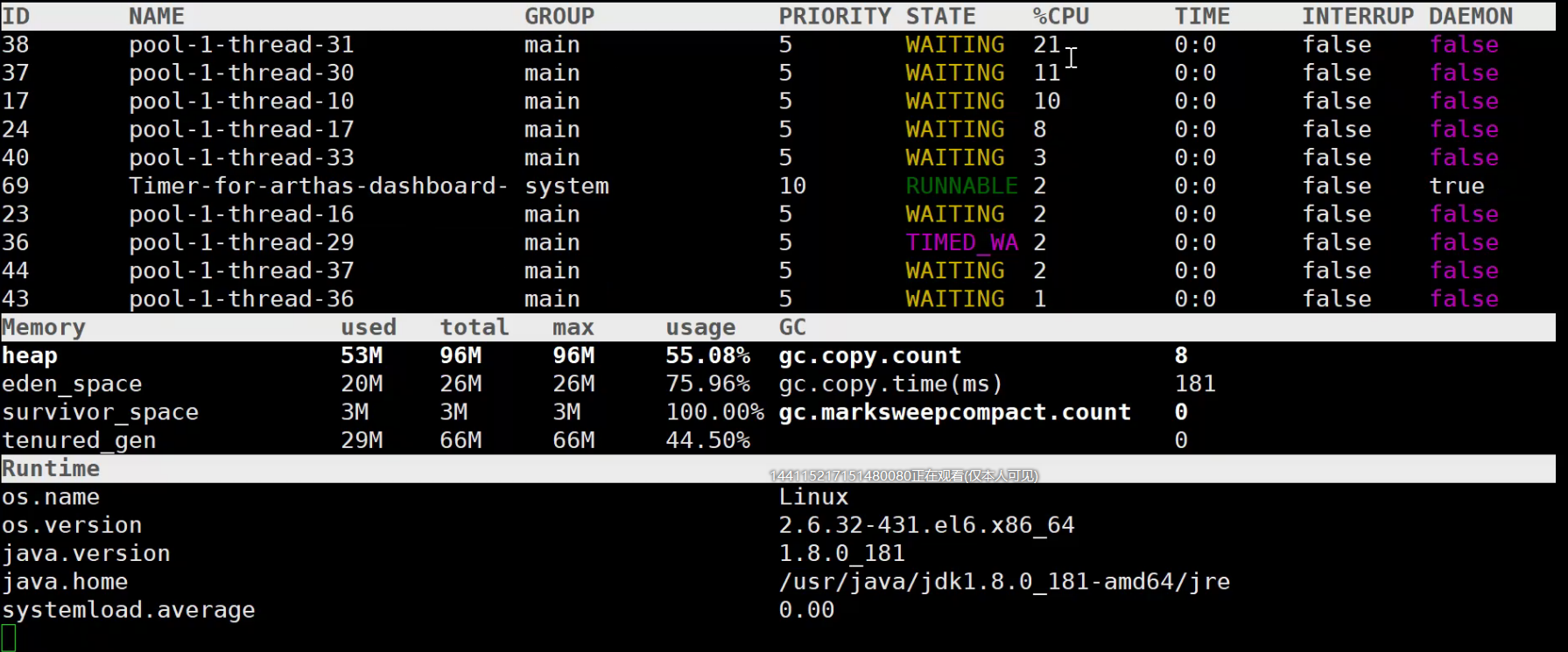Select thread name pool-1-thread-37
Screen dimensions: 1568x652
(242, 270)
